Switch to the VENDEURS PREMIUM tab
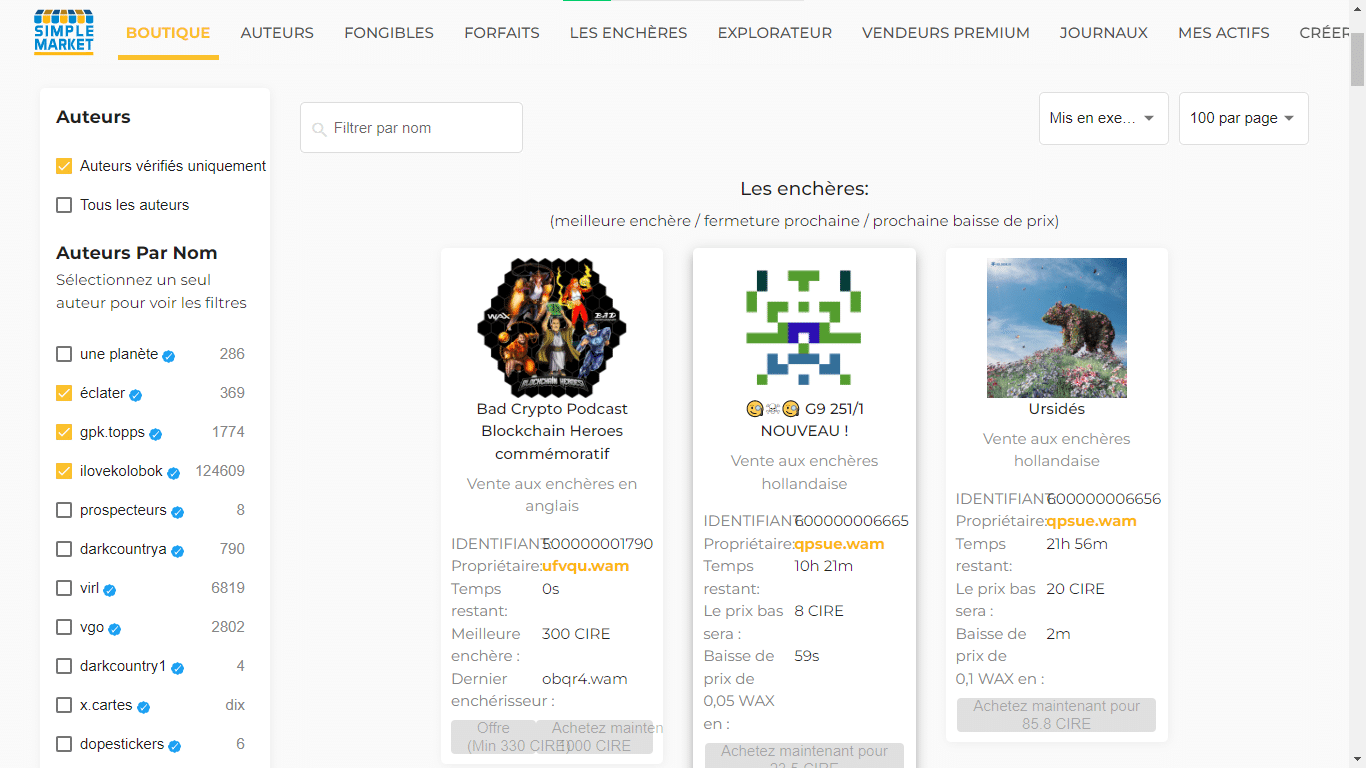This screenshot has width=1366, height=768. point(946,33)
